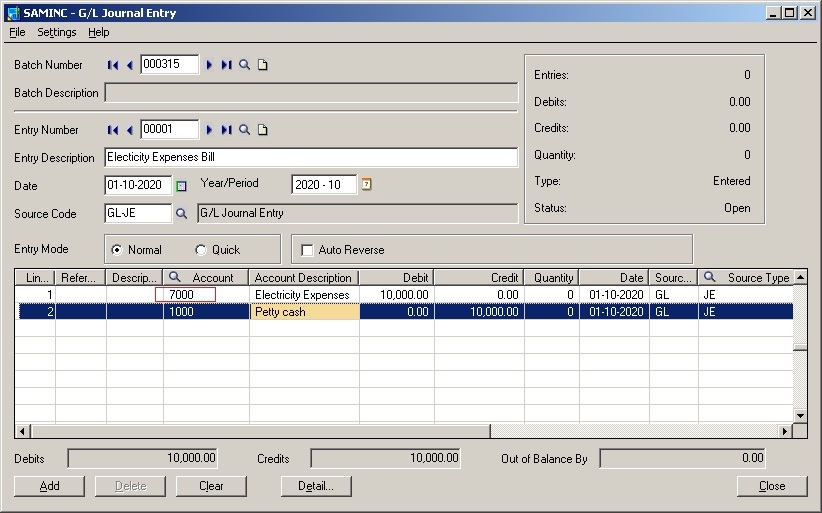Go to last entry number
The height and width of the screenshot is (513, 822).
pyautogui.click(x=226, y=130)
